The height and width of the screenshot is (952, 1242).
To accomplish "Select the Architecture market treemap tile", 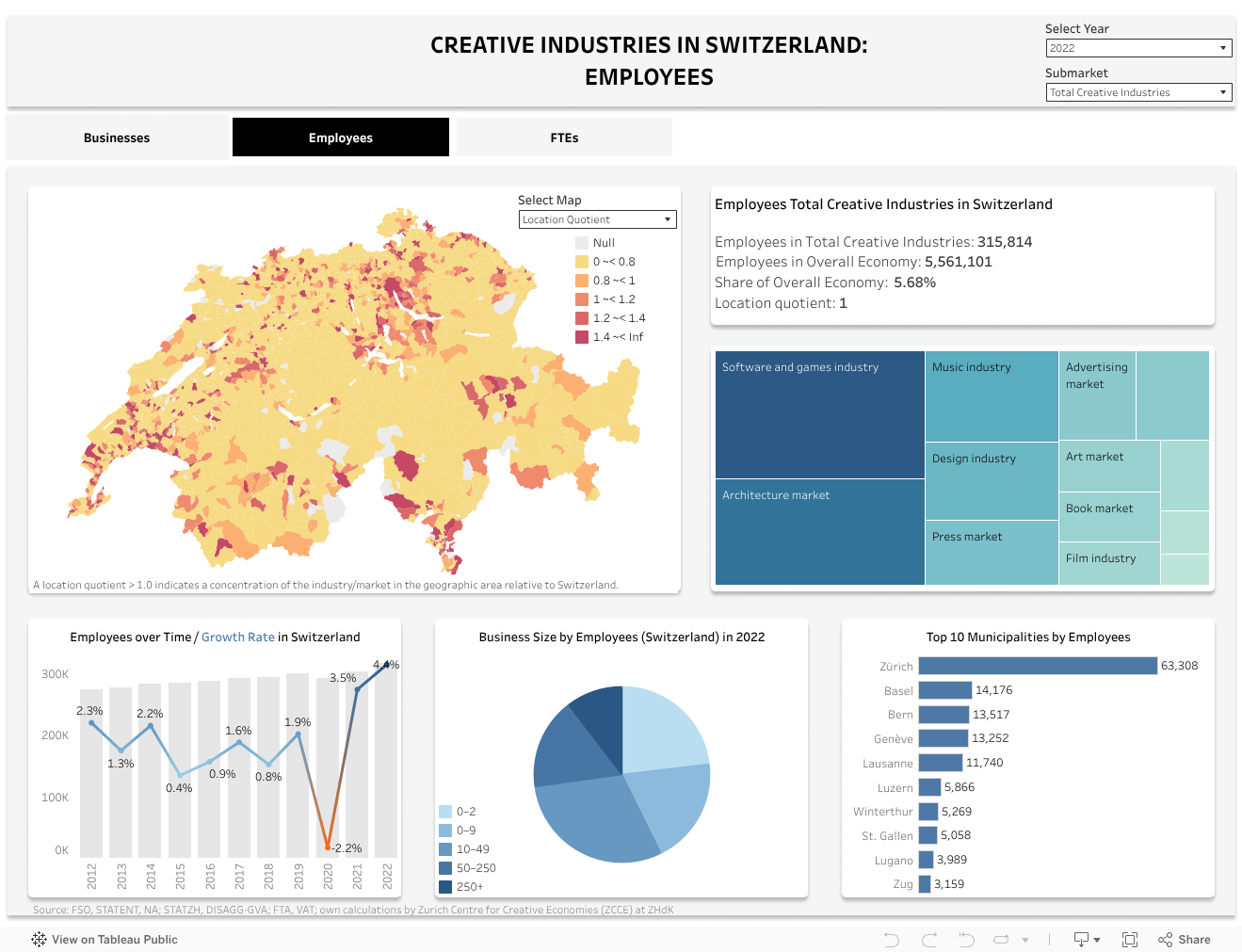I will tap(819, 532).
